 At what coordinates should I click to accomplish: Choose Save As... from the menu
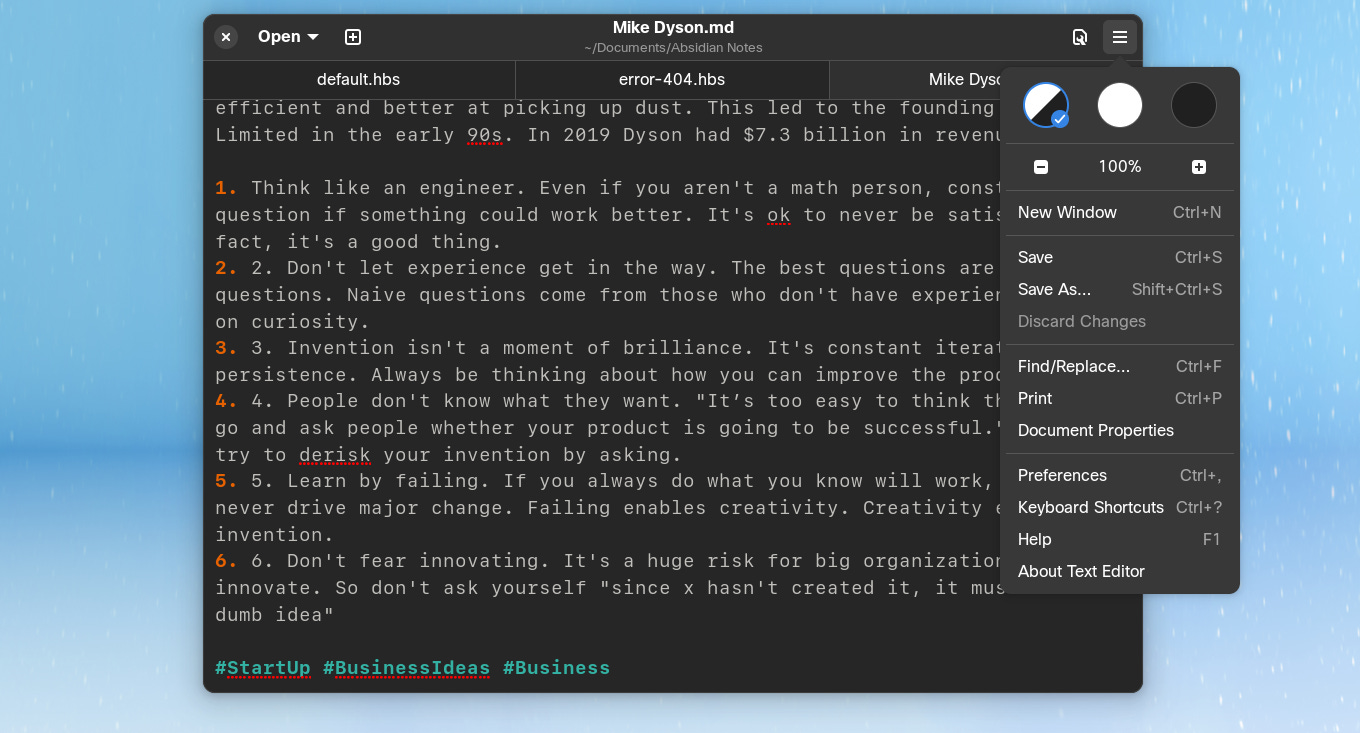click(1120, 289)
